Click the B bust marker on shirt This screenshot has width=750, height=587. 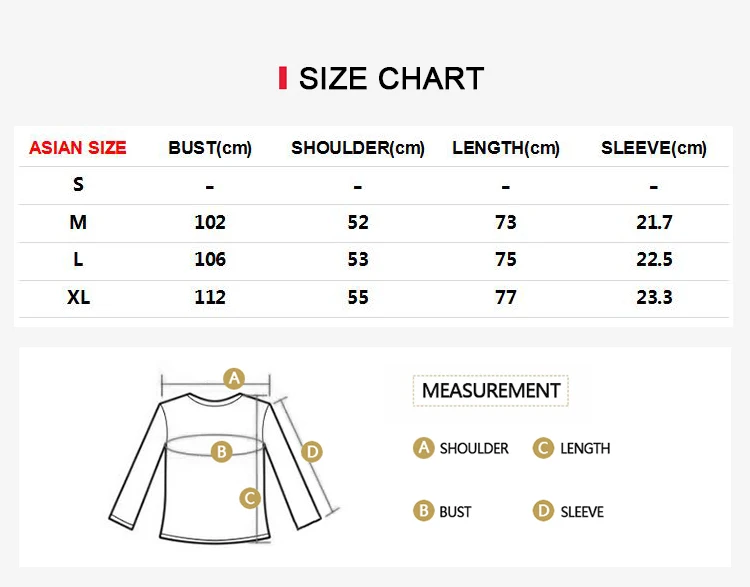coord(222,451)
